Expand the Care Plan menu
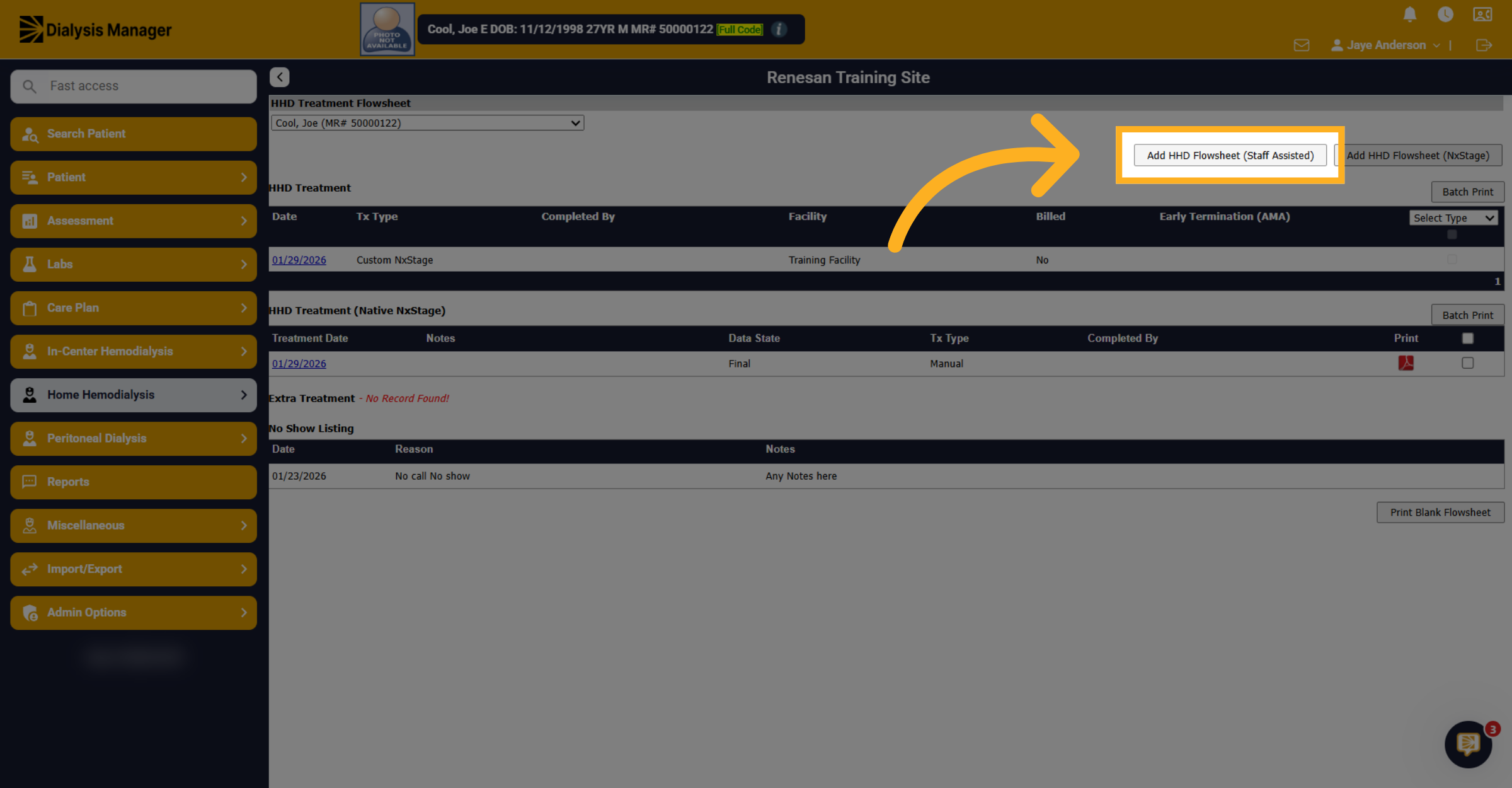 pos(134,308)
